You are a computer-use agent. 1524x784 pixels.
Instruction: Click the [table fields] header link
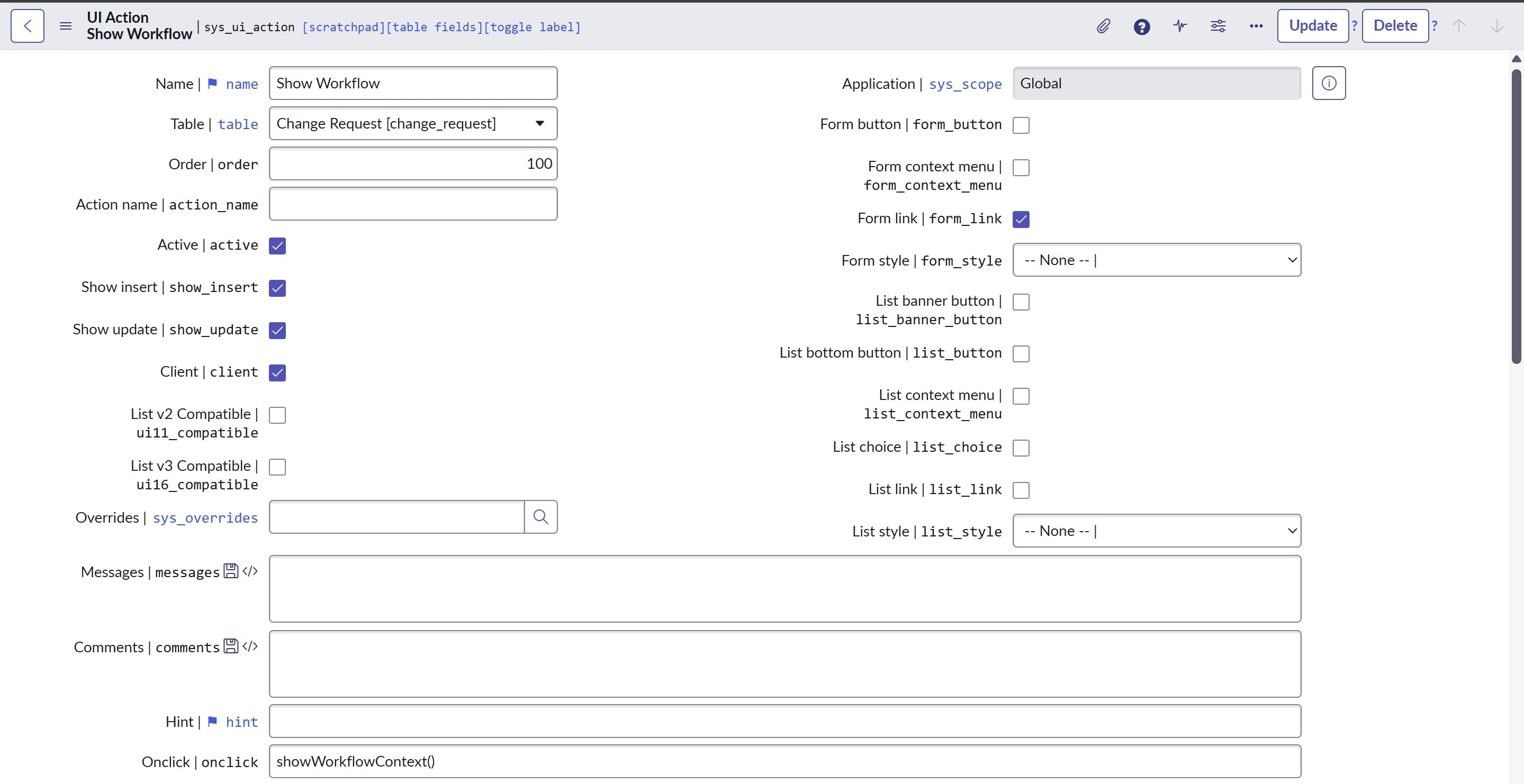coord(434,27)
